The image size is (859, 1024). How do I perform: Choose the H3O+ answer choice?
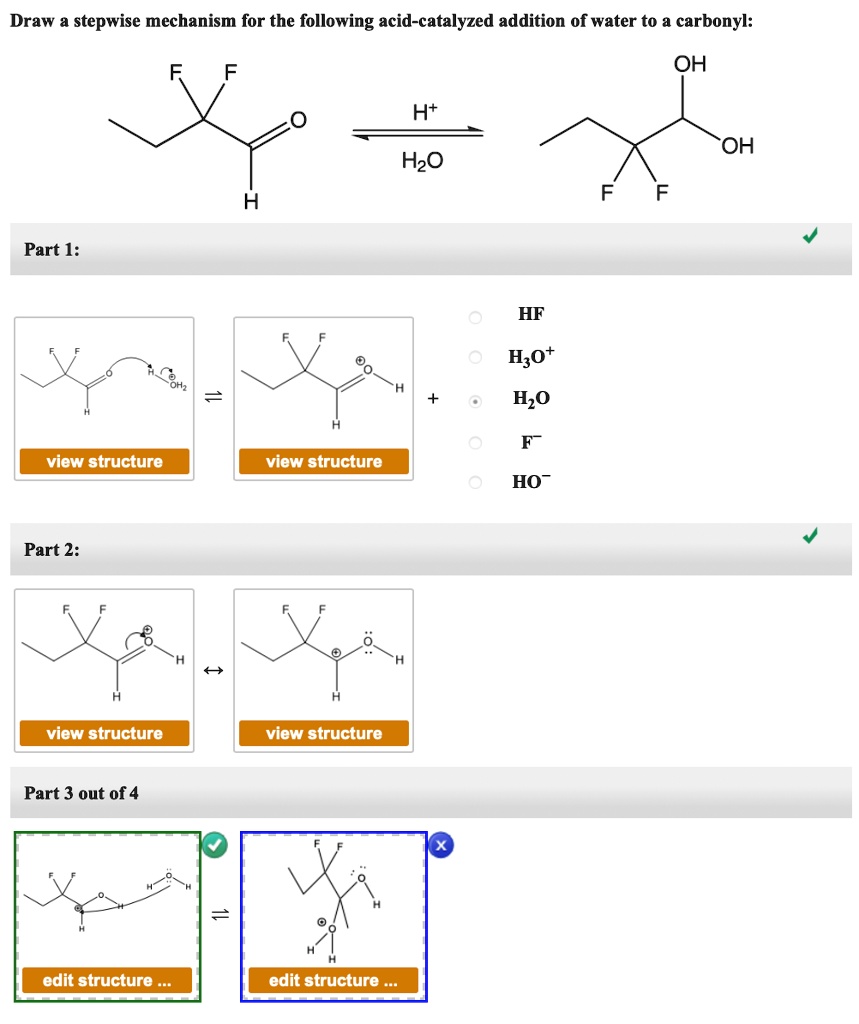[474, 357]
